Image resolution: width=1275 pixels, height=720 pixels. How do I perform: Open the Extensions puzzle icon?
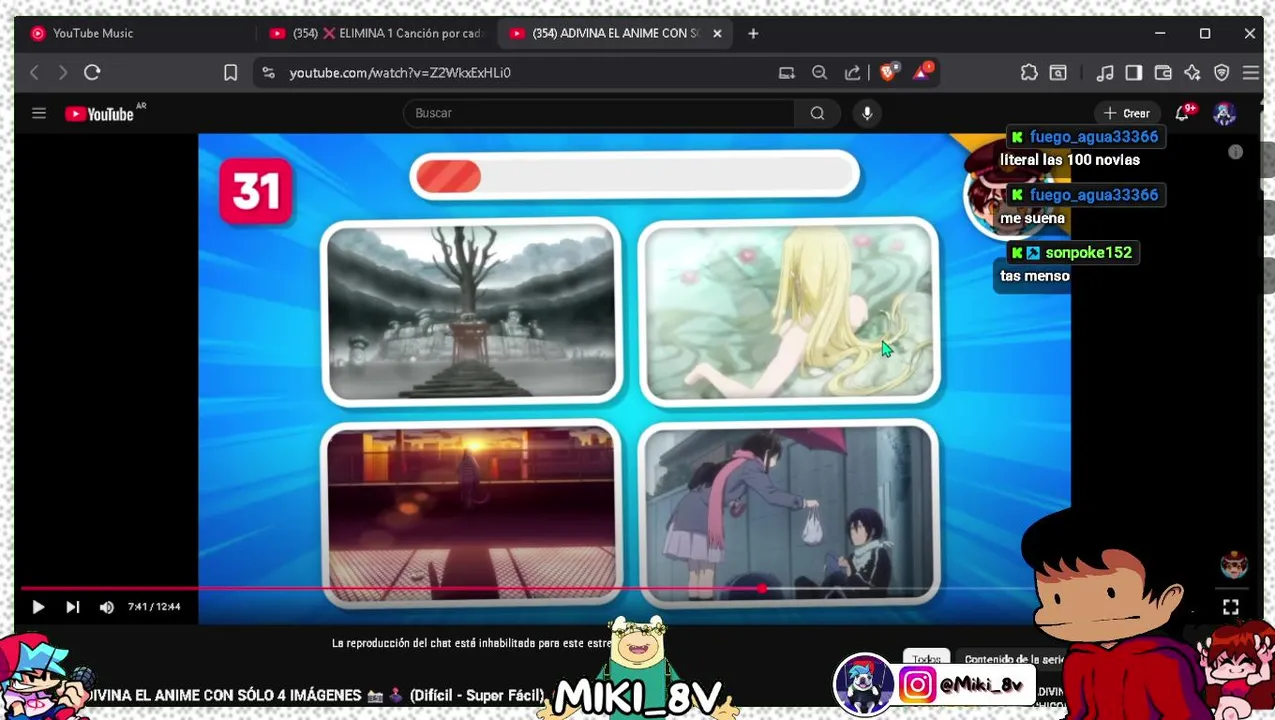point(1029,73)
